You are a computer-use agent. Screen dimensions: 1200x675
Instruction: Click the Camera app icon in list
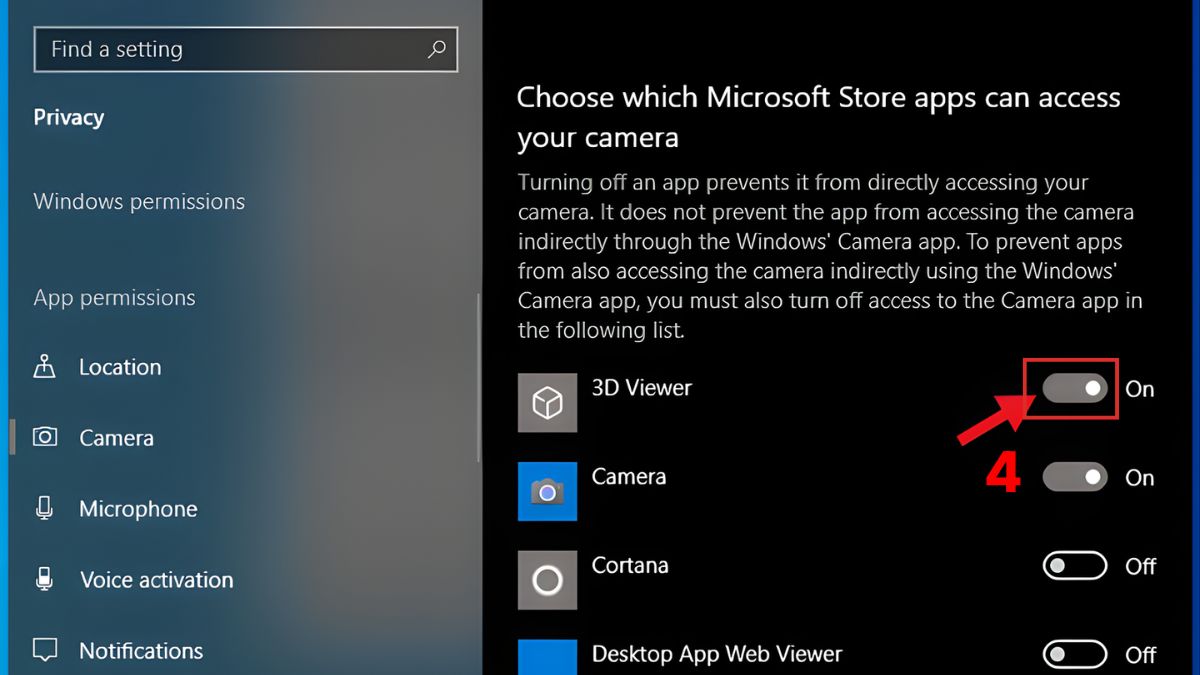(547, 491)
